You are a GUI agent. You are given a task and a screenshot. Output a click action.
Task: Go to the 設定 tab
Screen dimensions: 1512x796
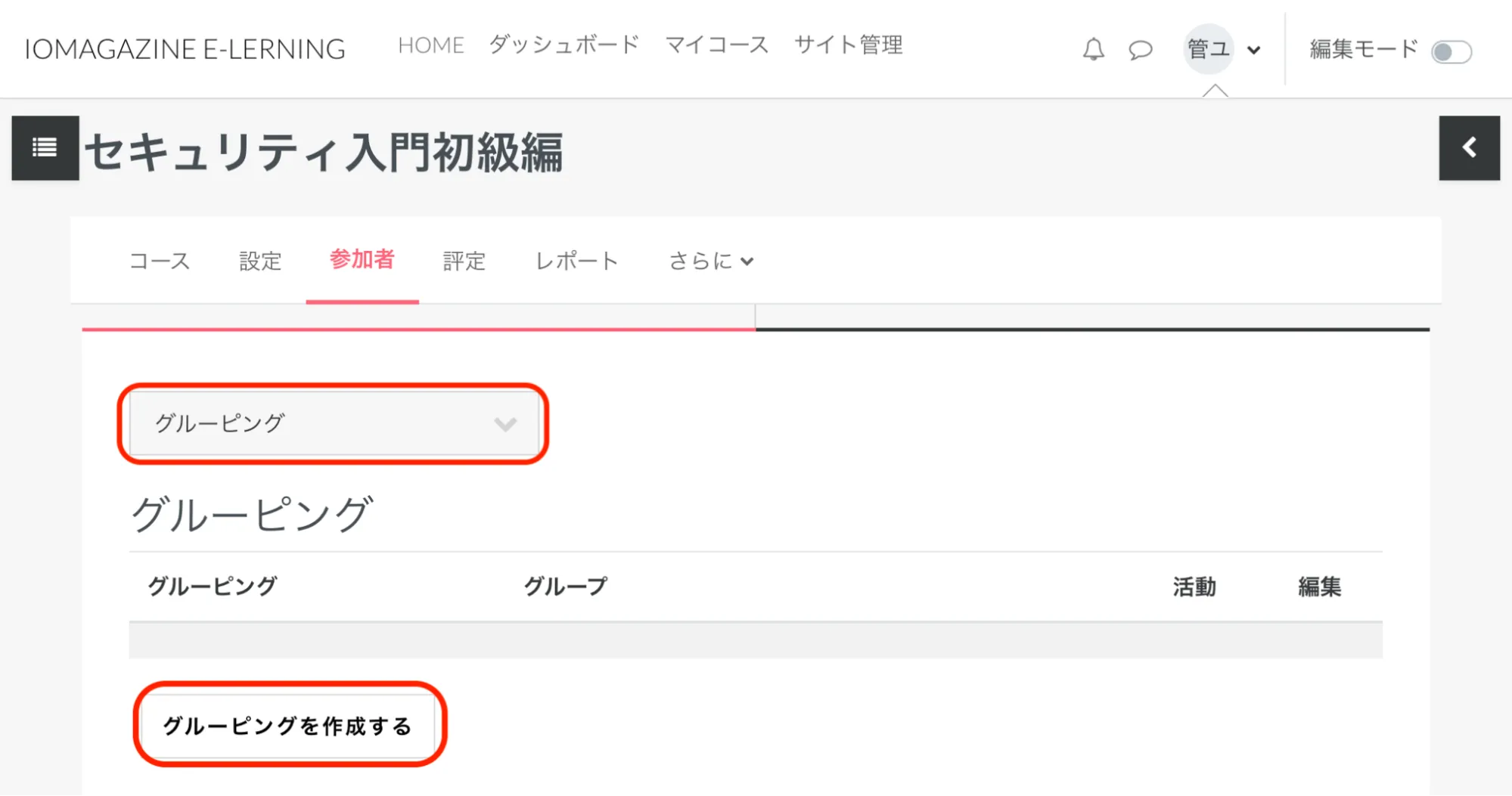pos(260,262)
